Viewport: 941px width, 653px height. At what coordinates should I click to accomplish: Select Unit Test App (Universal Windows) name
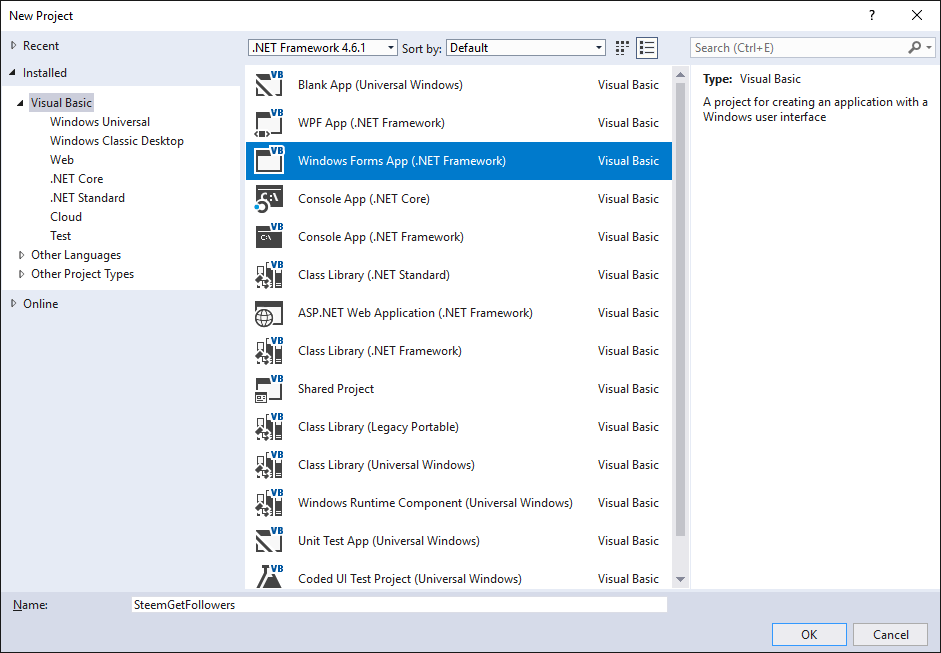(389, 541)
